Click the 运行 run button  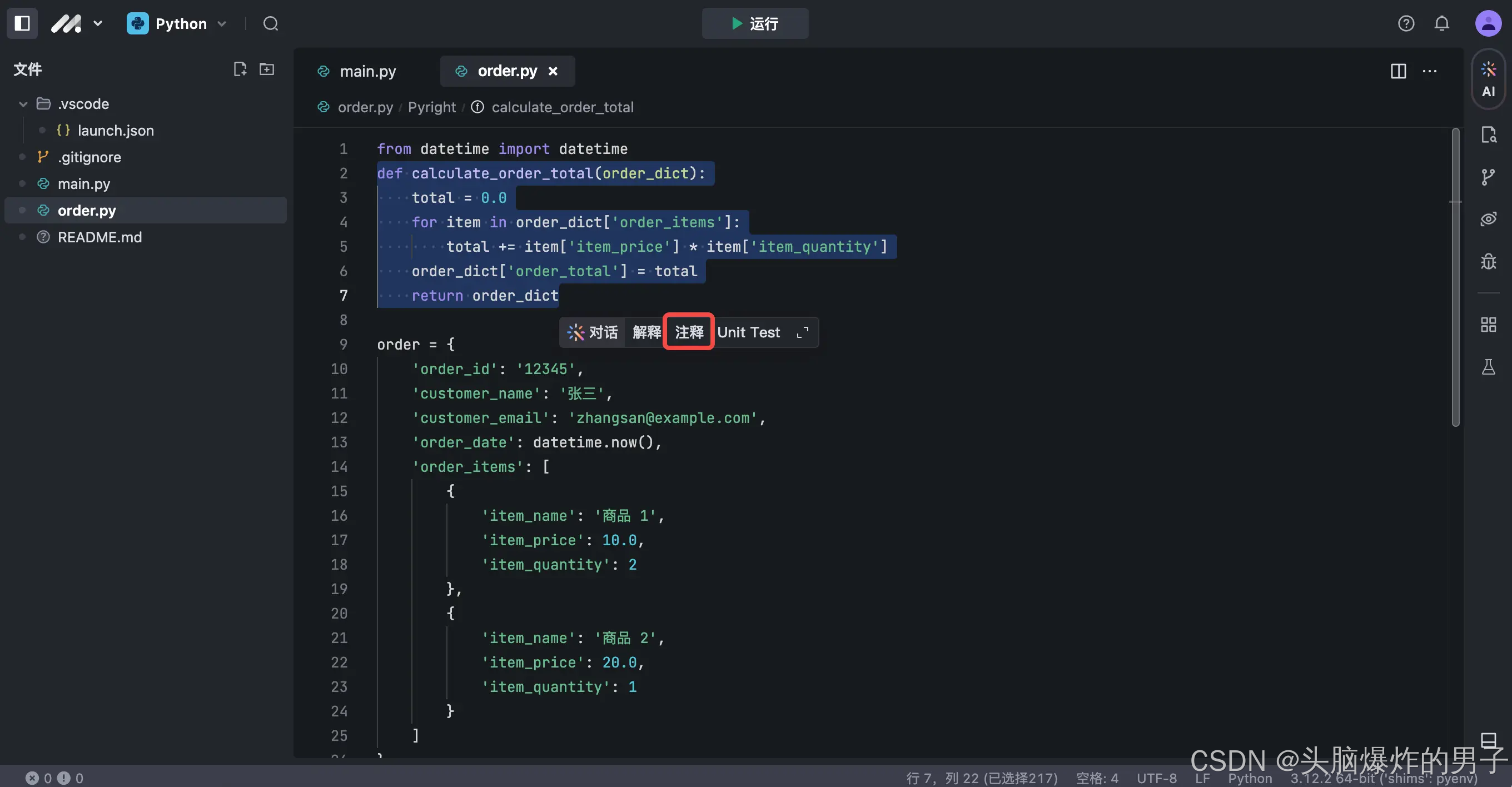[x=755, y=23]
